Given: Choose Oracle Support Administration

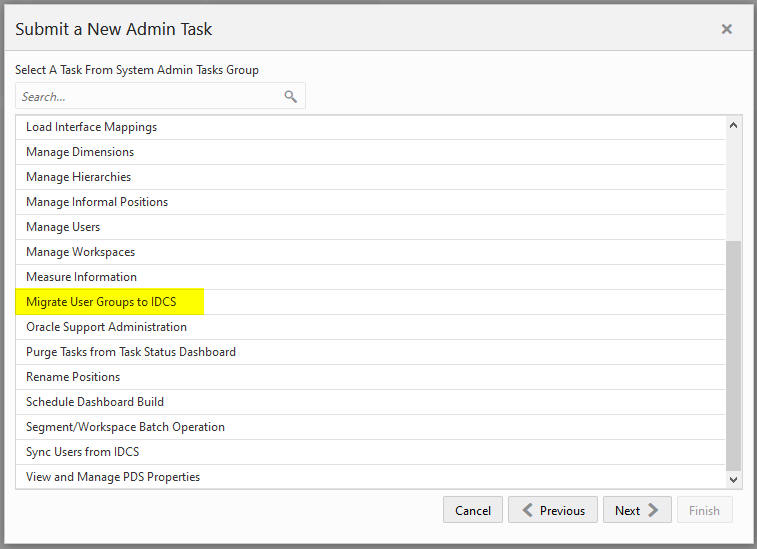Looking at the screenshot, I should point(370,327).
